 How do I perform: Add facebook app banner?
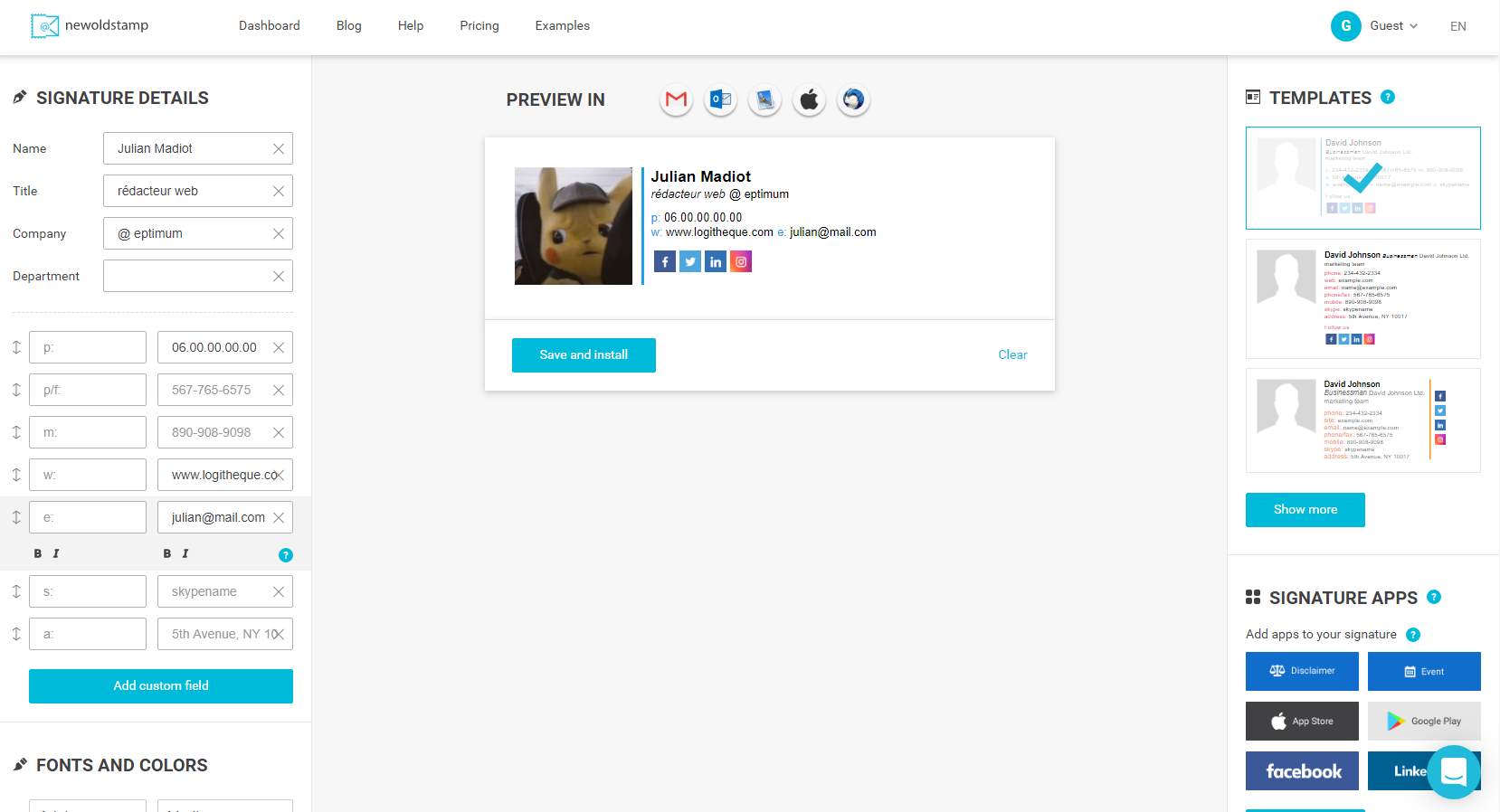coord(1302,770)
